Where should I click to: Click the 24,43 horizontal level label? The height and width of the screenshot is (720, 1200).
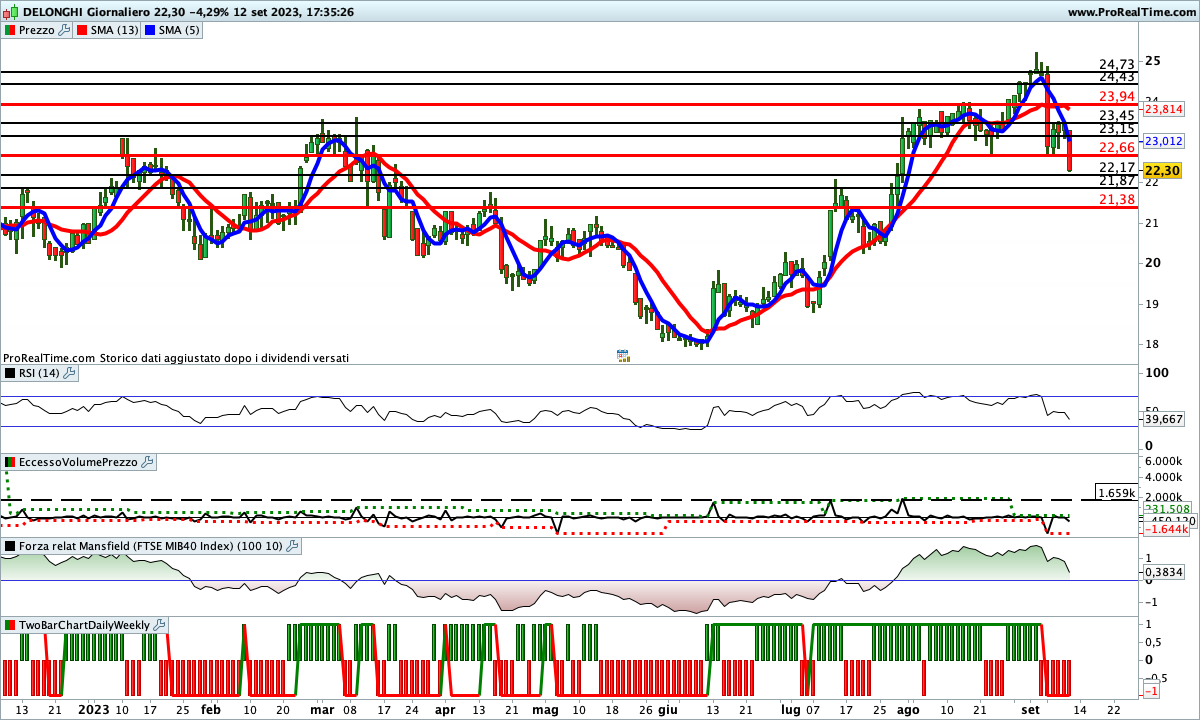1116,77
